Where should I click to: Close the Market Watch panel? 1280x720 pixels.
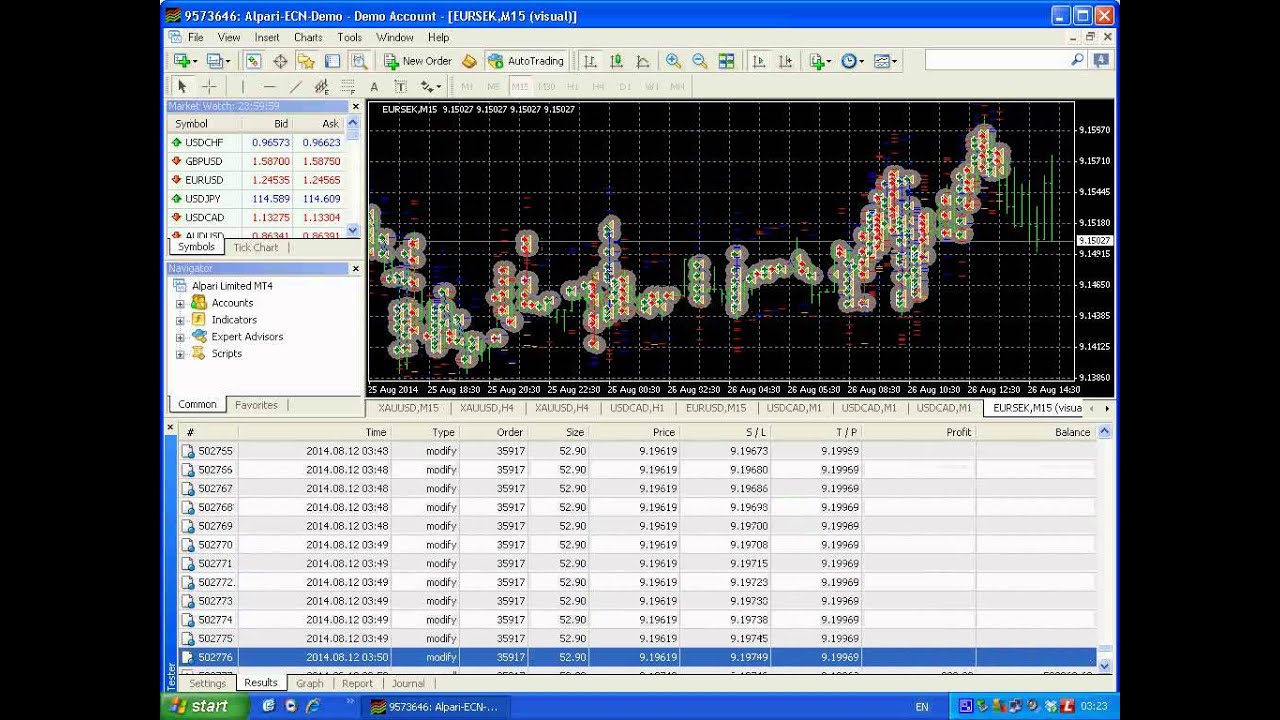355,106
